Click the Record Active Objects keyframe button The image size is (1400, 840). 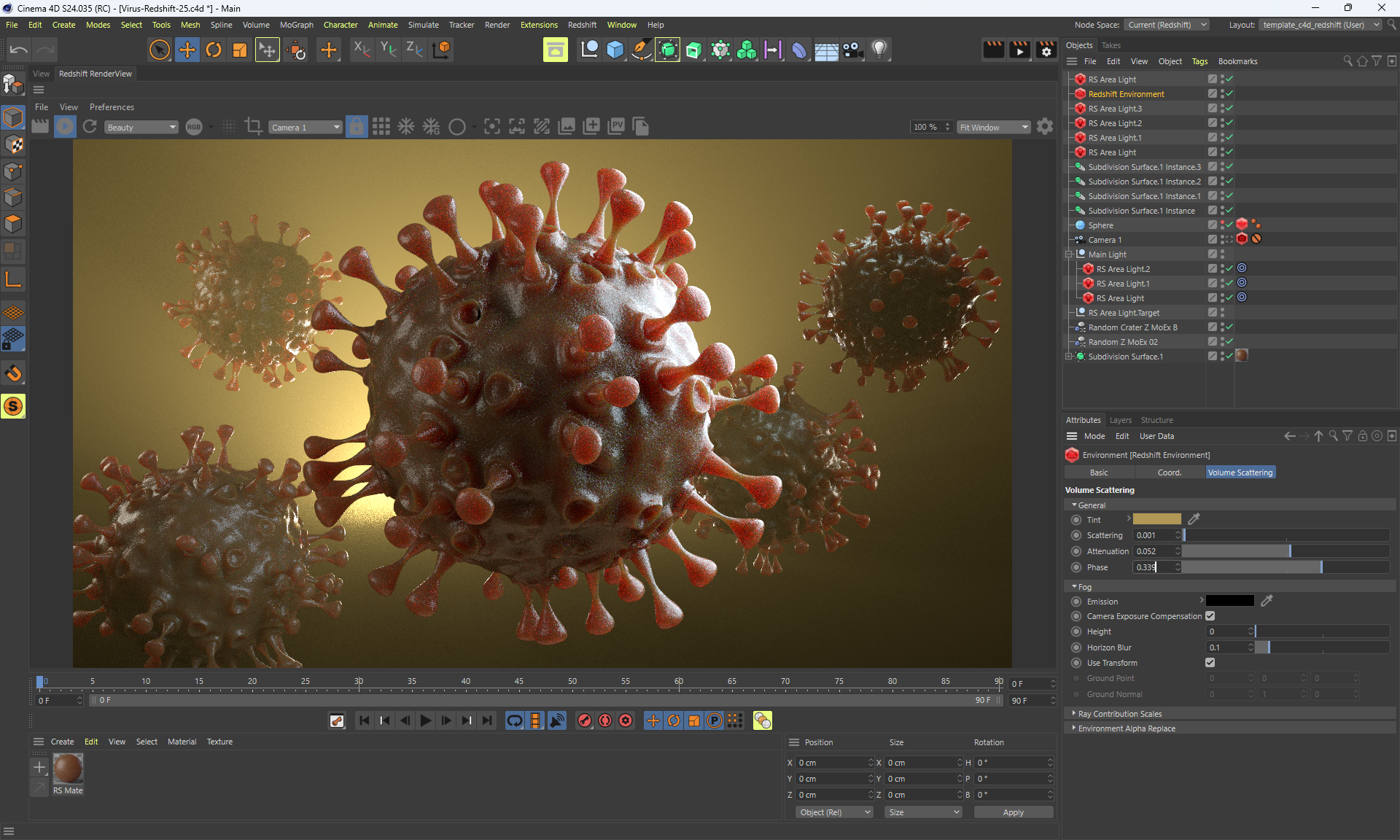[585, 720]
